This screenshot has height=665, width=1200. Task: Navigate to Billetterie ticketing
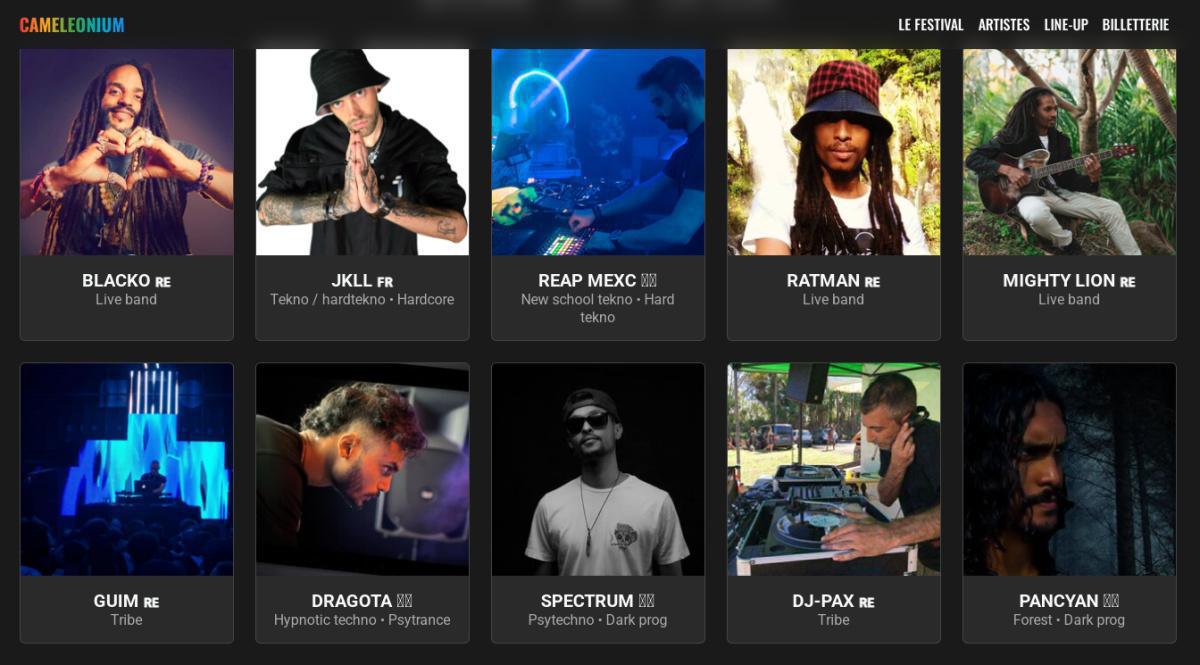coord(1135,25)
